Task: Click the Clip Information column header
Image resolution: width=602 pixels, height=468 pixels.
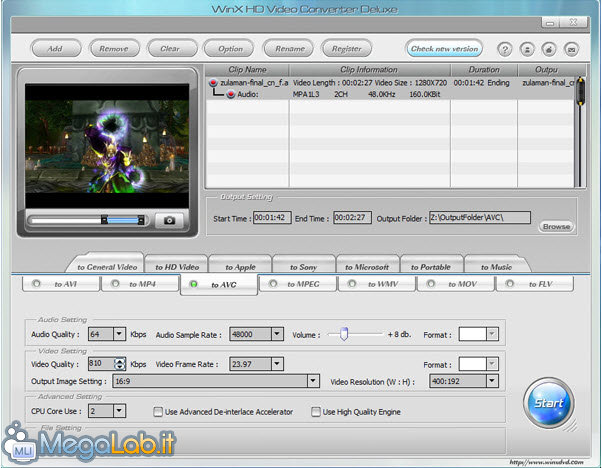Action: click(369, 70)
